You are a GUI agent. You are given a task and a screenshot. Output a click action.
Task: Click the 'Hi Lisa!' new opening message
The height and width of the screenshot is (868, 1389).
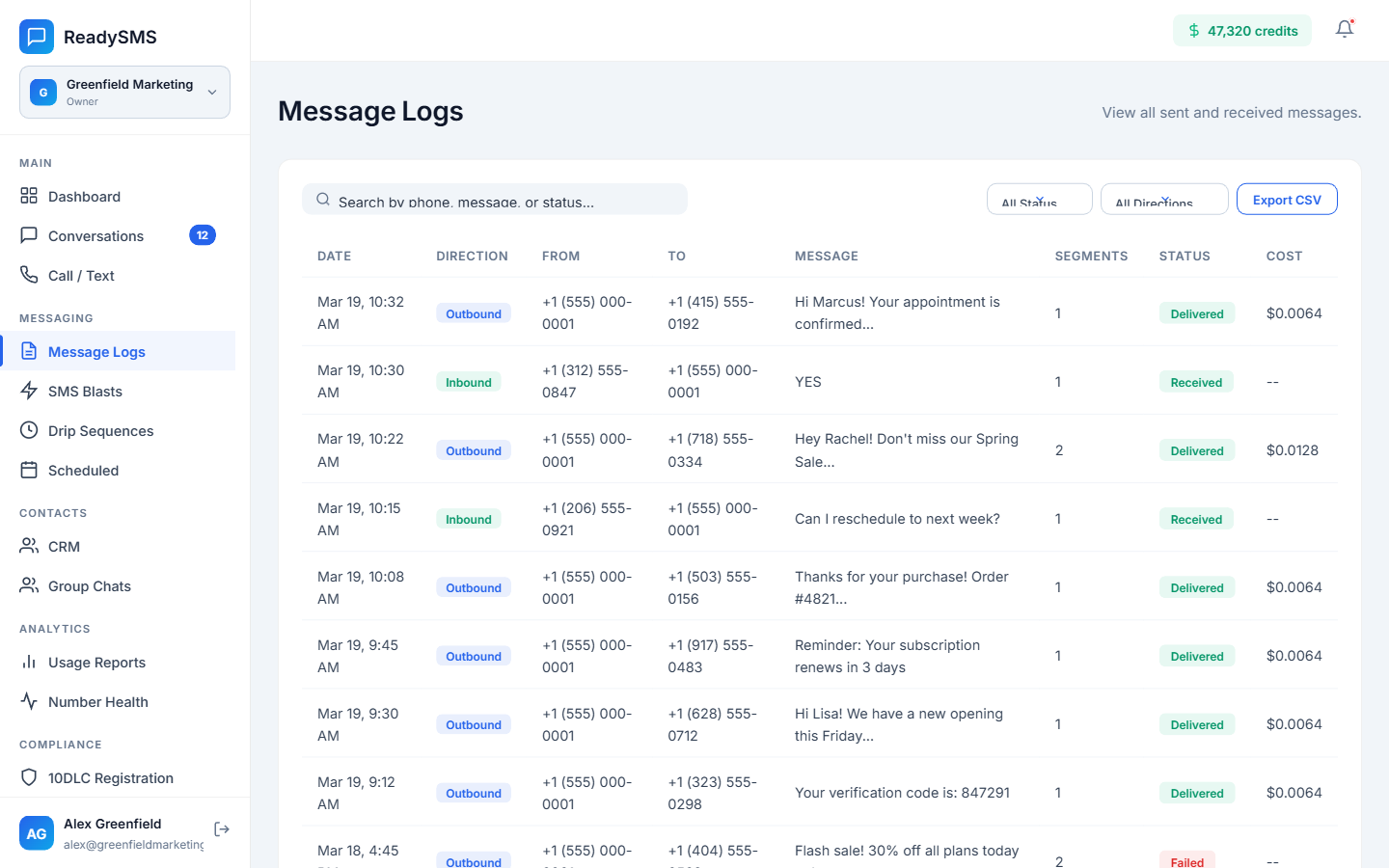tap(899, 724)
